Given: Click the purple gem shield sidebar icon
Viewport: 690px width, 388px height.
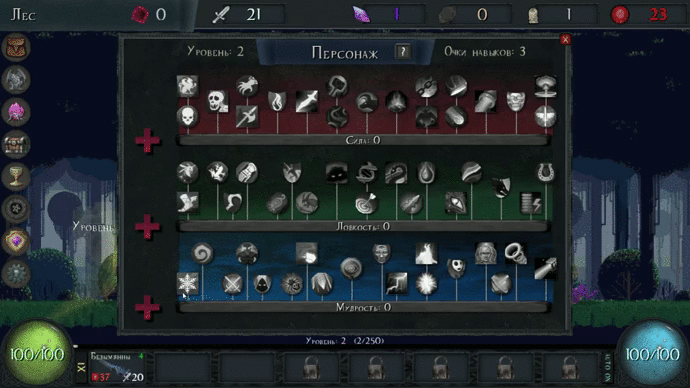Looking at the screenshot, I should [x=16, y=241].
